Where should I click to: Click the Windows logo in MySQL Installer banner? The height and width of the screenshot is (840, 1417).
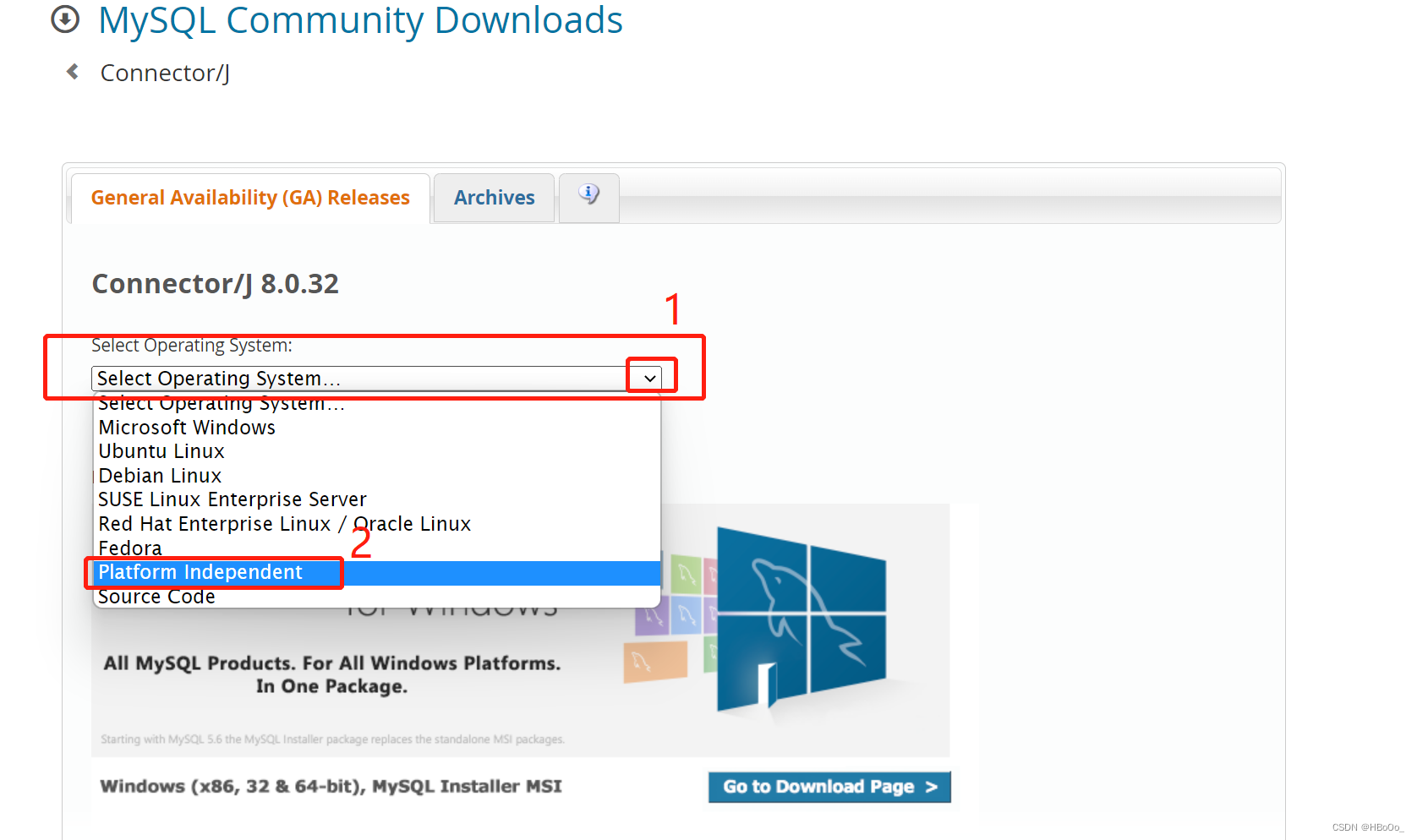801,619
